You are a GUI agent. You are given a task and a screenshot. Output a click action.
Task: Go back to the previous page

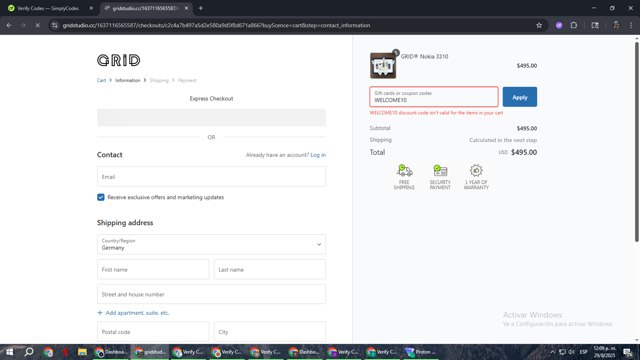[9, 25]
